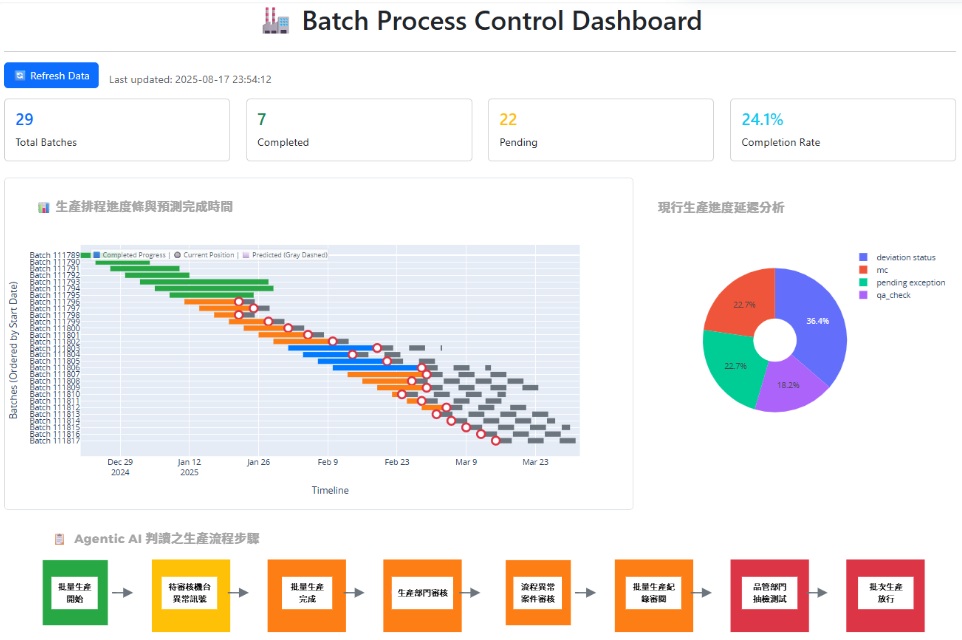Click the Completion Rate 24.1% card
The height and width of the screenshot is (640, 962).
click(x=842, y=130)
